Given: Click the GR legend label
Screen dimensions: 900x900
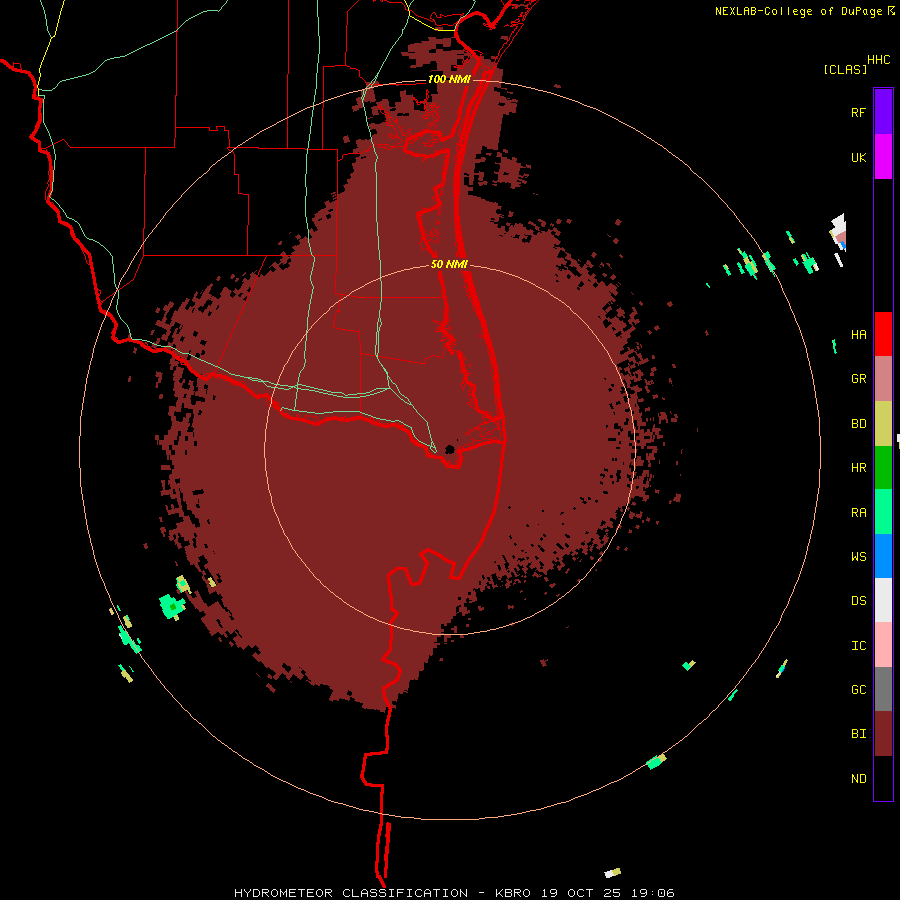Looking at the screenshot, I should point(858,379).
